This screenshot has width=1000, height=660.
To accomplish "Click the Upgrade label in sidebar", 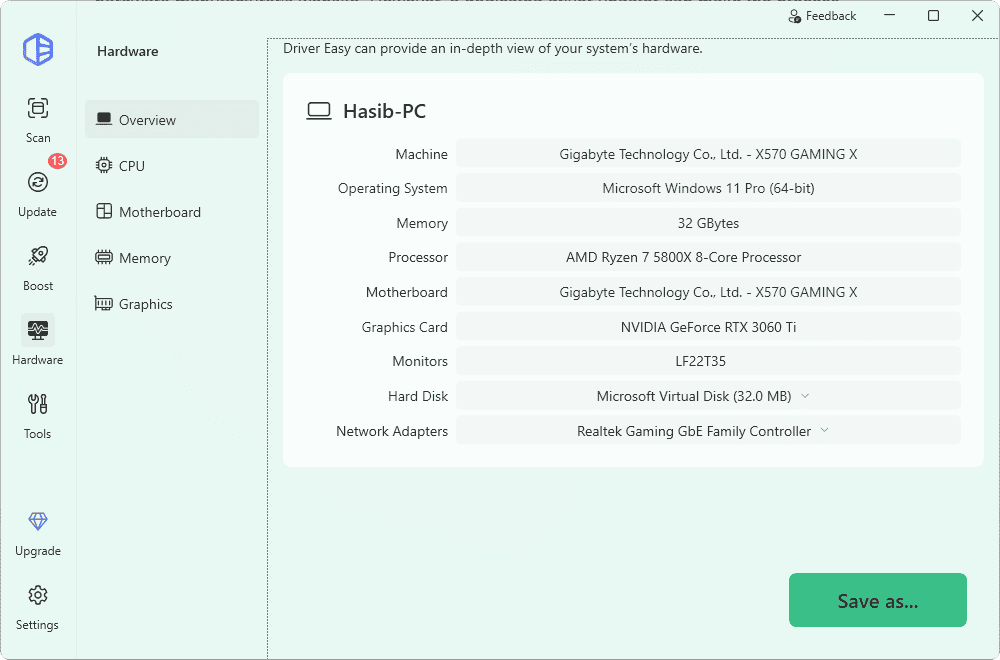I will tap(38, 551).
